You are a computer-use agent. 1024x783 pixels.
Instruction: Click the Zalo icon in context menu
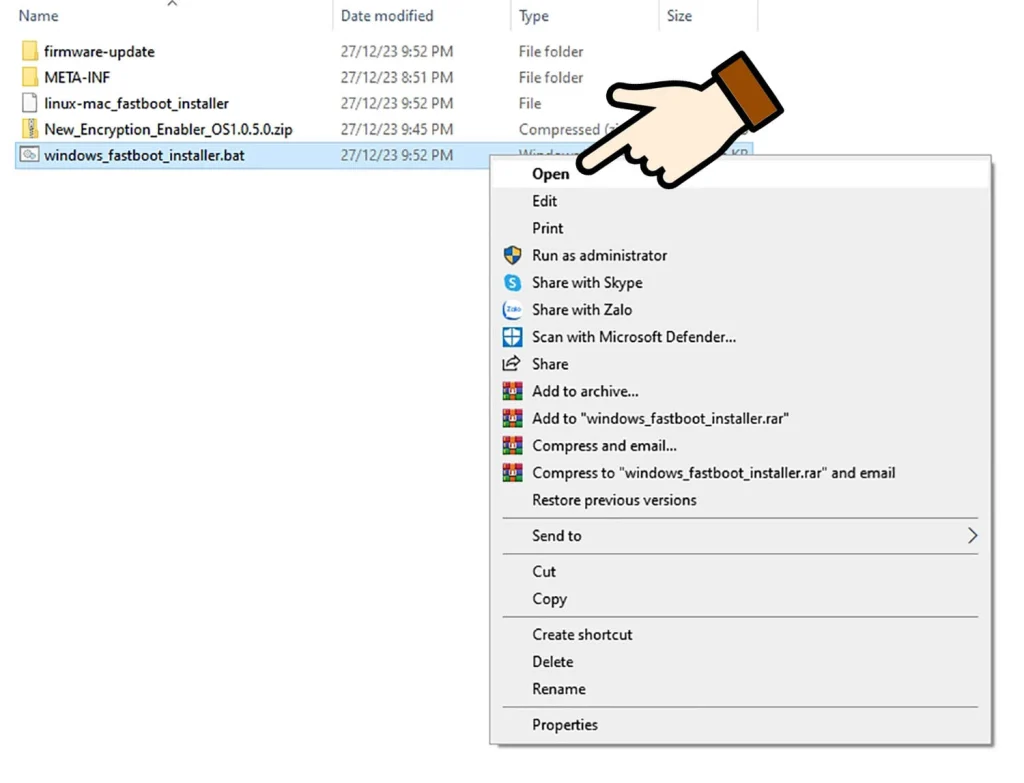point(512,310)
